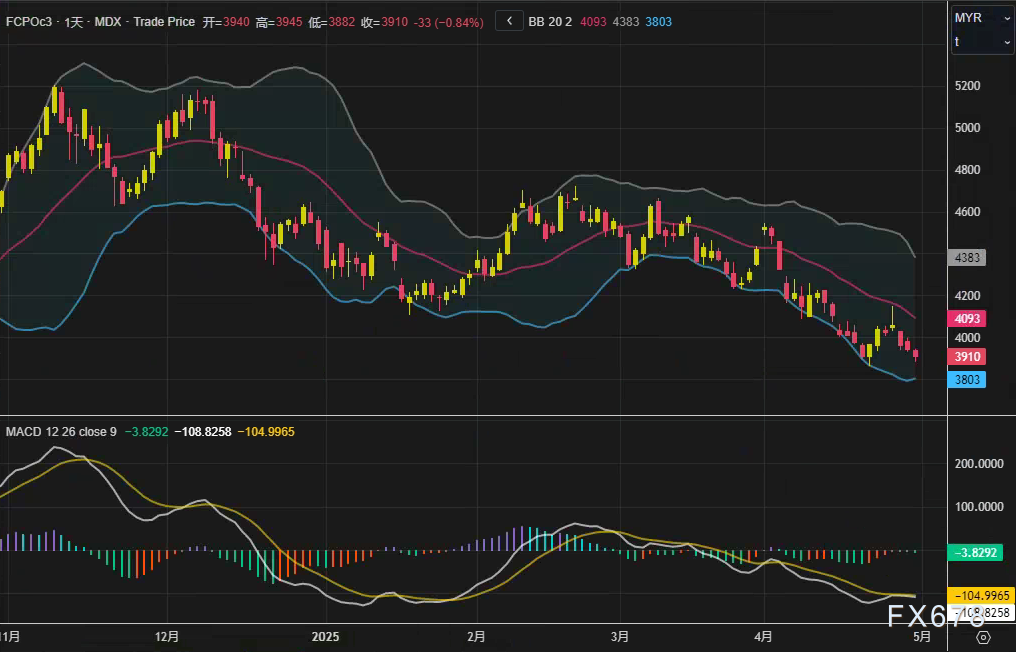Click the 3910 last price tag
This screenshot has width=1016, height=652.
pos(970,357)
